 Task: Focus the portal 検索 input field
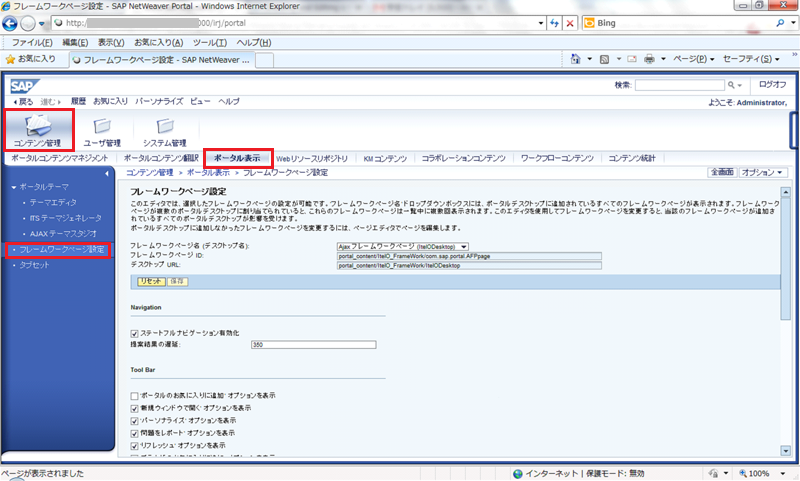click(x=680, y=85)
